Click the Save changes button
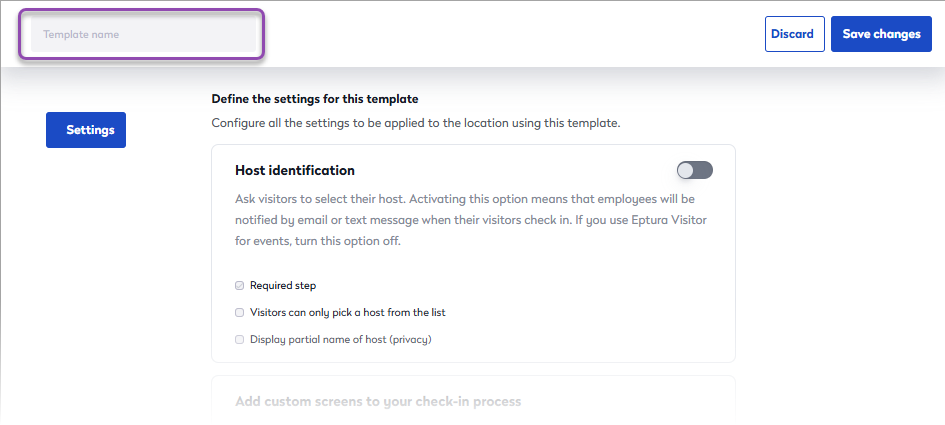 pos(881,34)
